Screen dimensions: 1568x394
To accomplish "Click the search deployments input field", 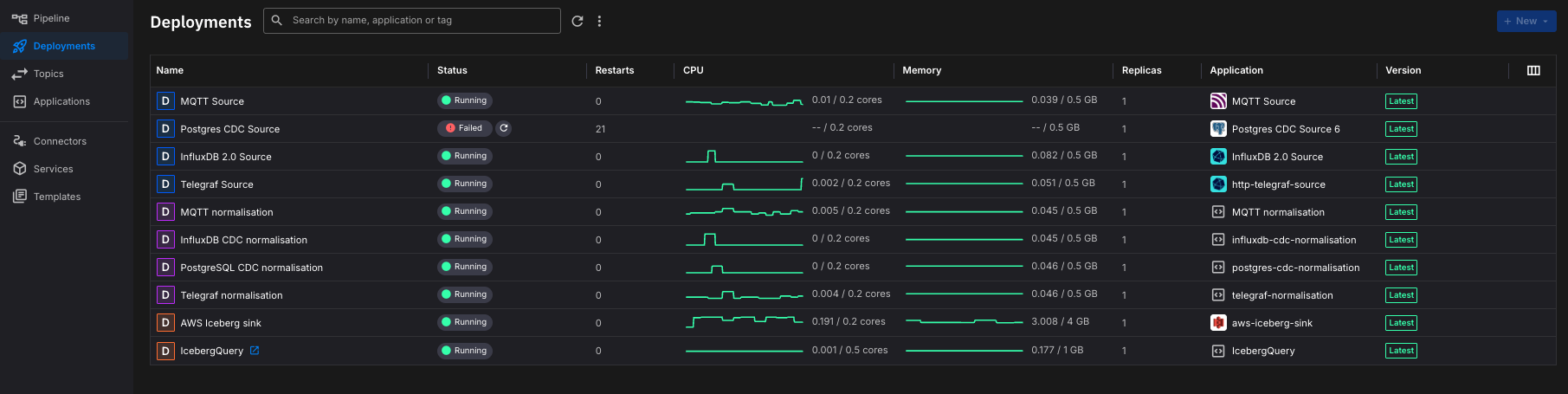I will pyautogui.click(x=412, y=20).
